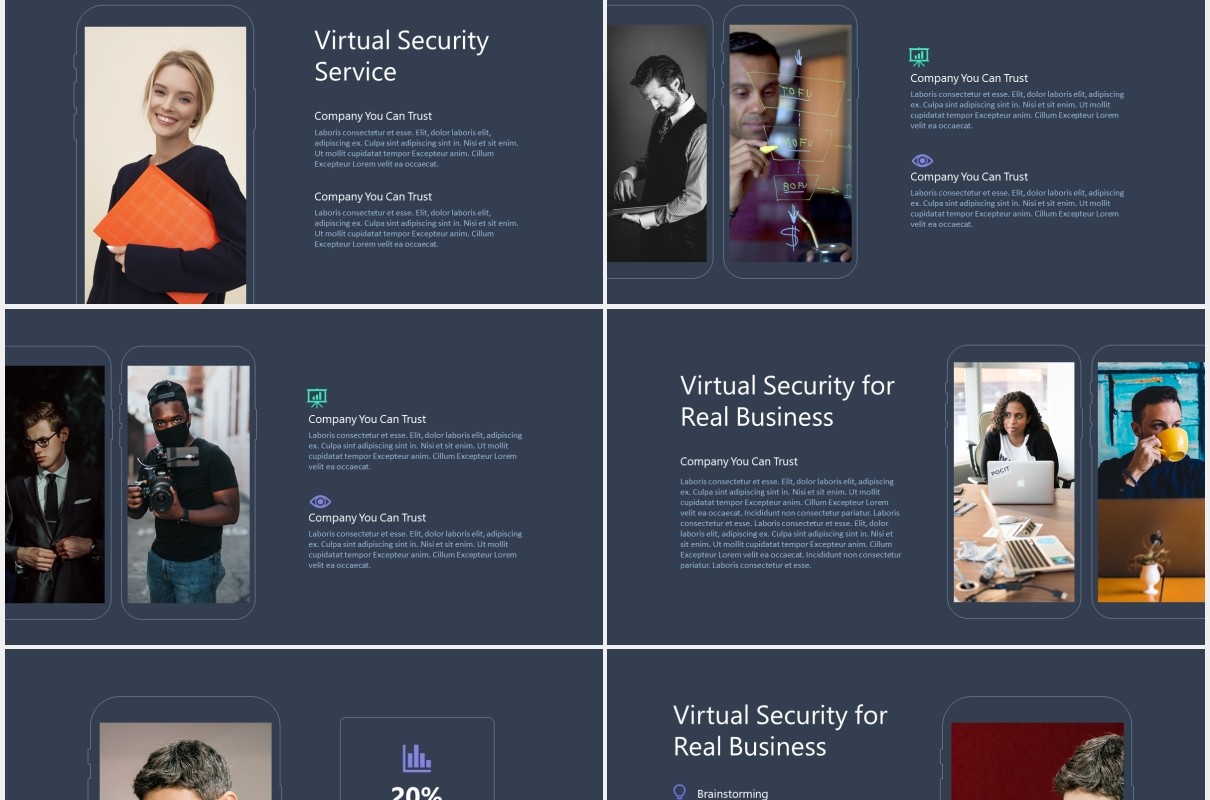Click the long Laboris paragraph left of the laptop photo
This screenshot has height=800, width=1210.
pyautogui.click(x=791, y=523)
